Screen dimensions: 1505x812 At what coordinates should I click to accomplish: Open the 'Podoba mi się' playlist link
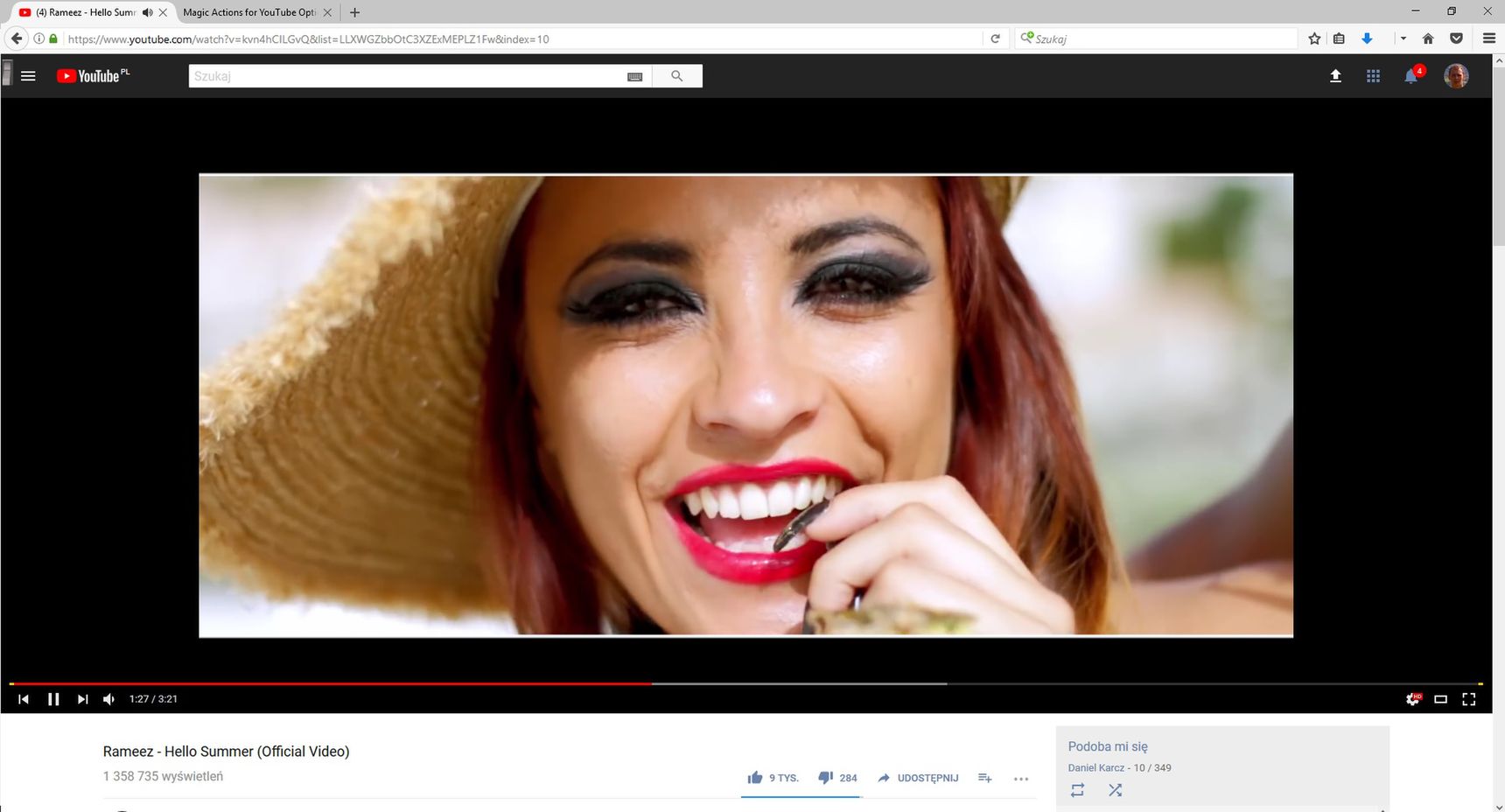[1108, 746]
